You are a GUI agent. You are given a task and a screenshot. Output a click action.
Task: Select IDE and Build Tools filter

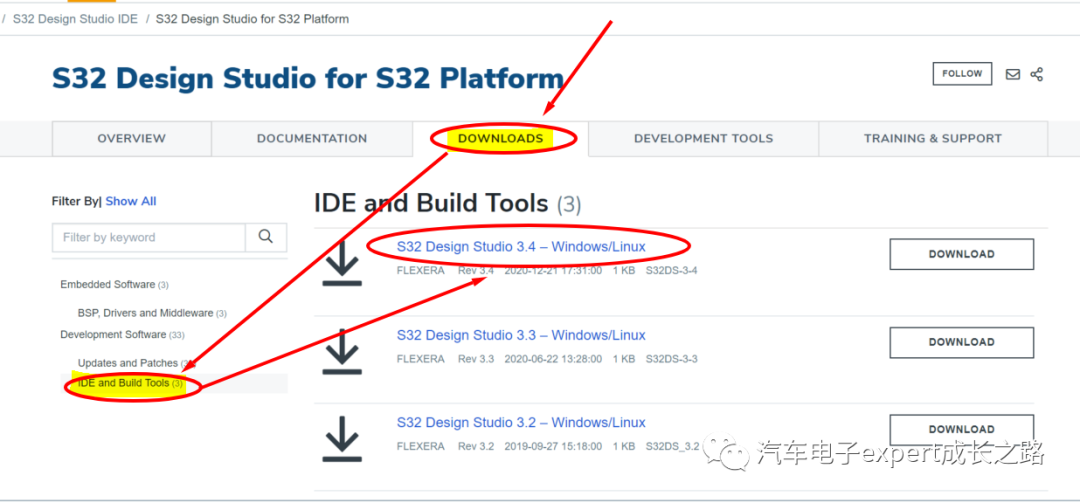point(131,383)
